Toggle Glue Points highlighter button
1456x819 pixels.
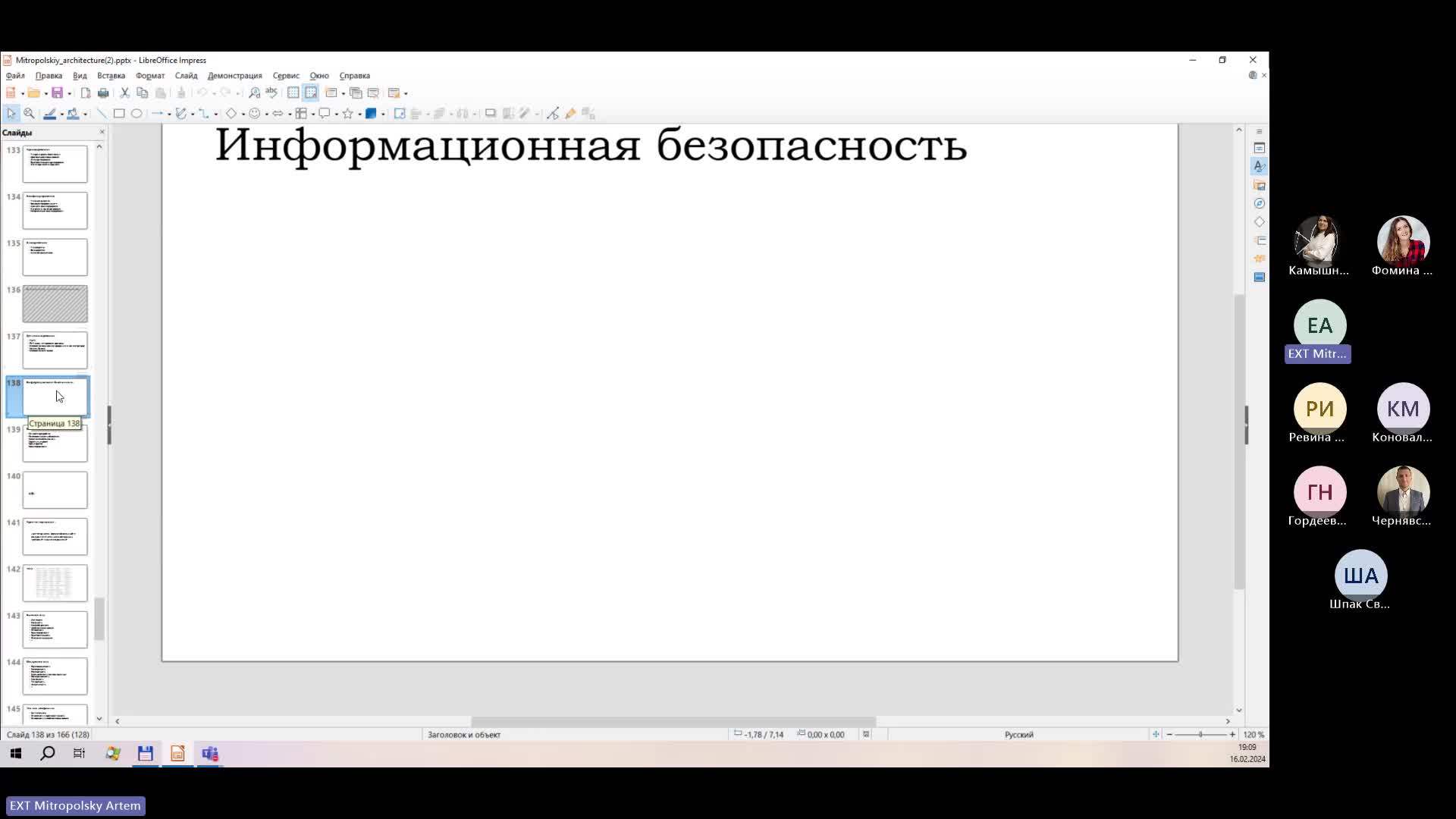[x=570, y=114]
